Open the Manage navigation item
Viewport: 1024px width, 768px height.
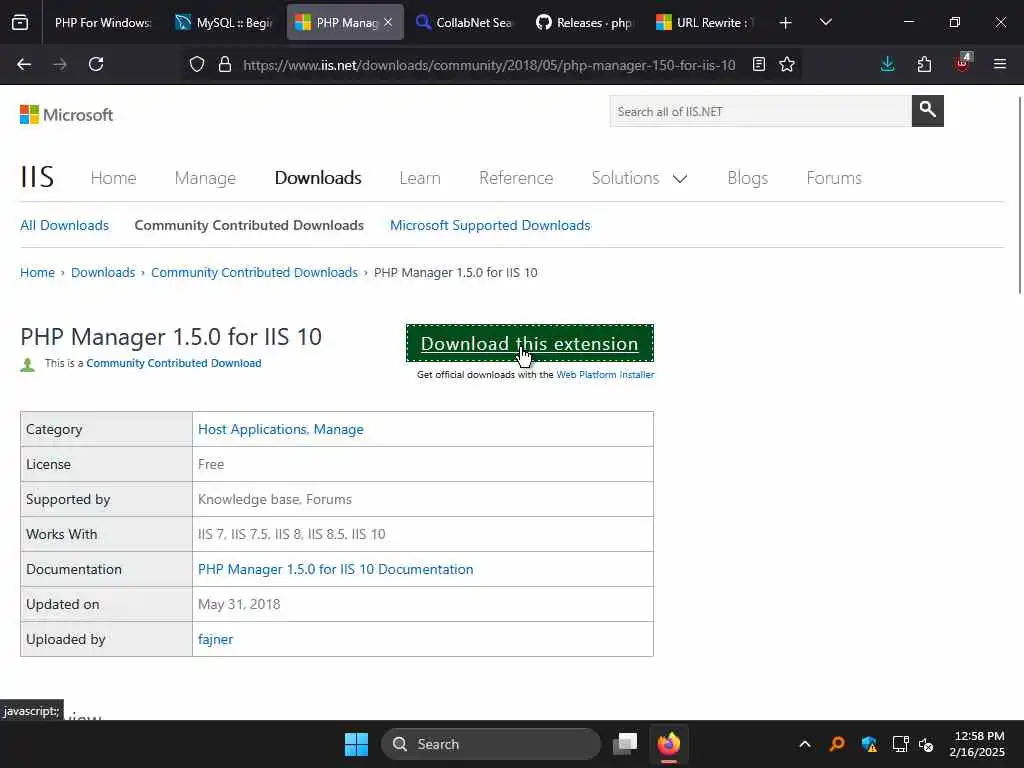click(205, 178)
